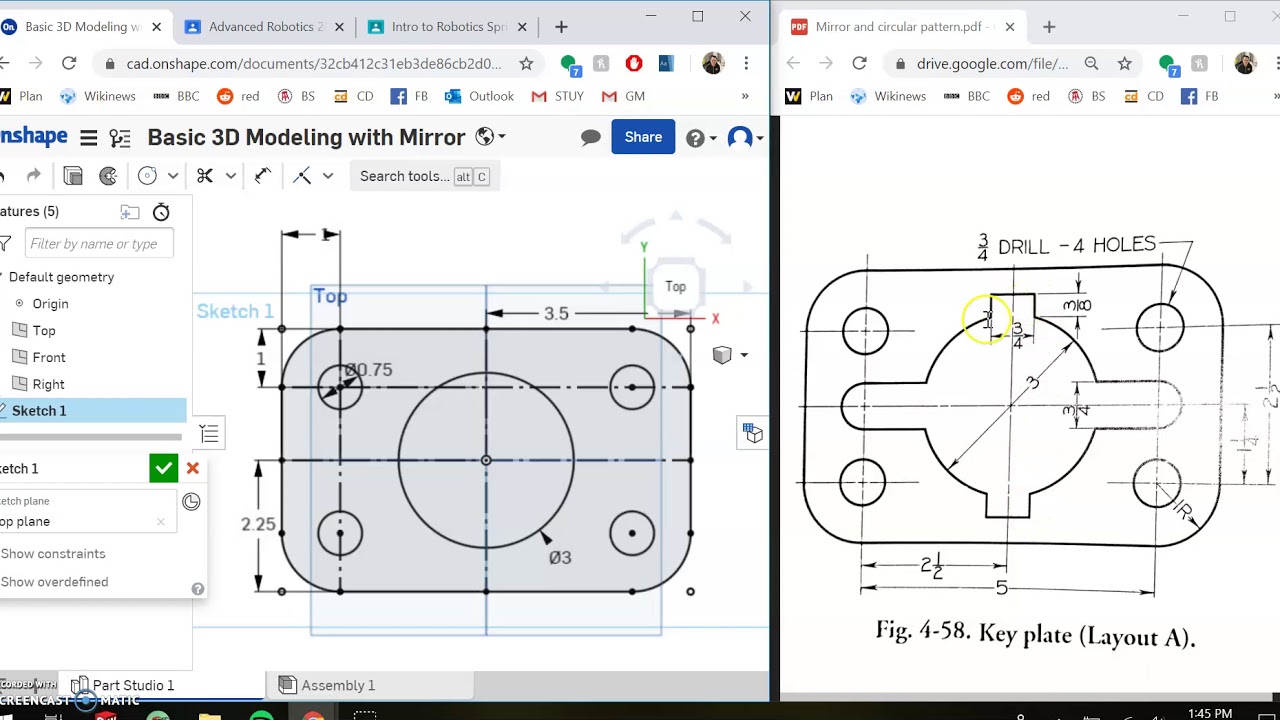Expand the trim tool dropdown arrow
Viewport: 1280px width, 720px height.
[230, 176]
